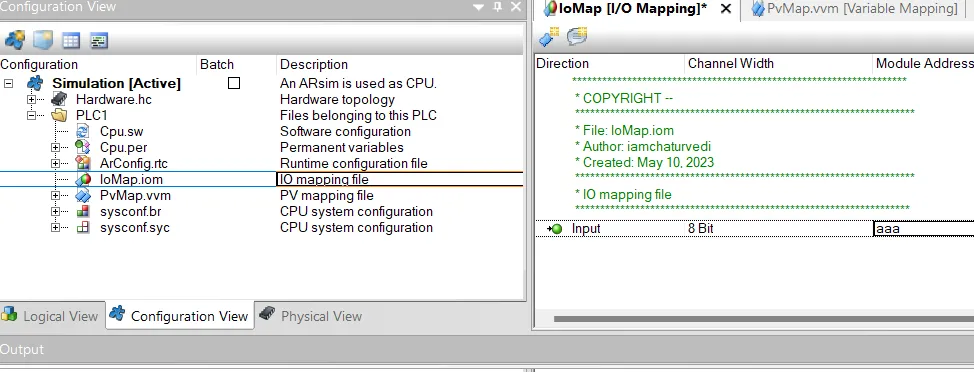Close the Configuration View panel
The width and height of the screenshot is (974, 372).
516,7
